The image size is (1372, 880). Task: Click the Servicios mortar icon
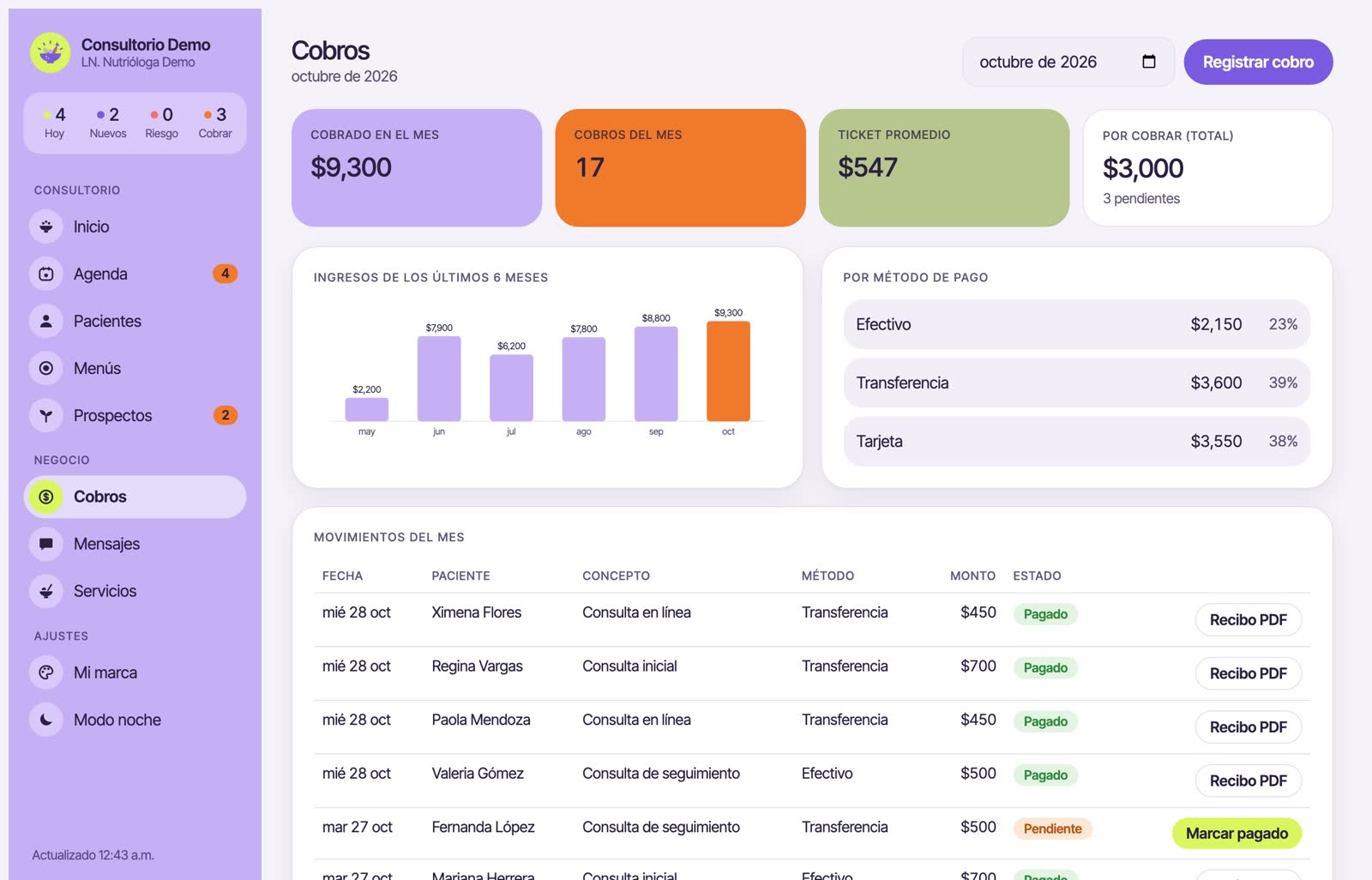46,591
